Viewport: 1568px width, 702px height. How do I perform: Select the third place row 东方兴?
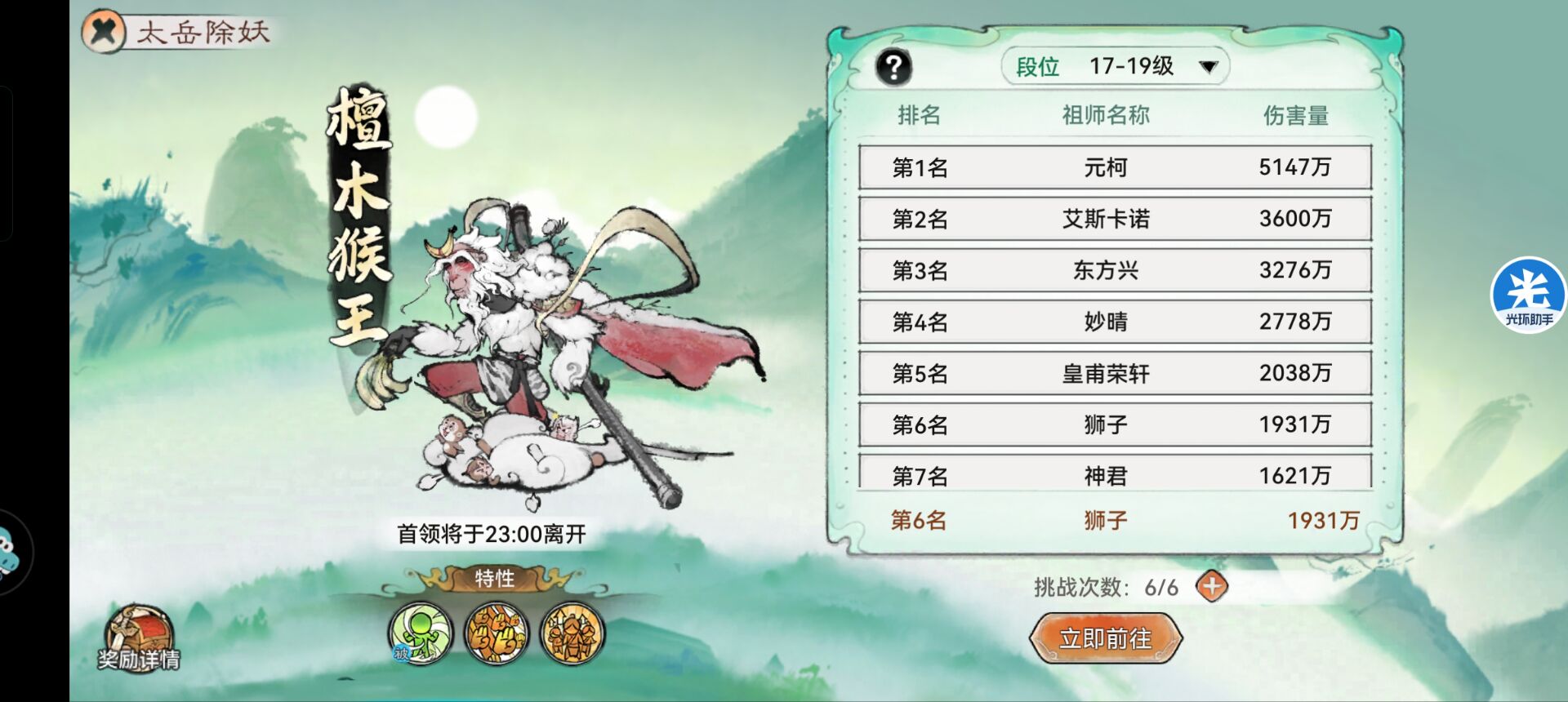tap(1115, 270)
